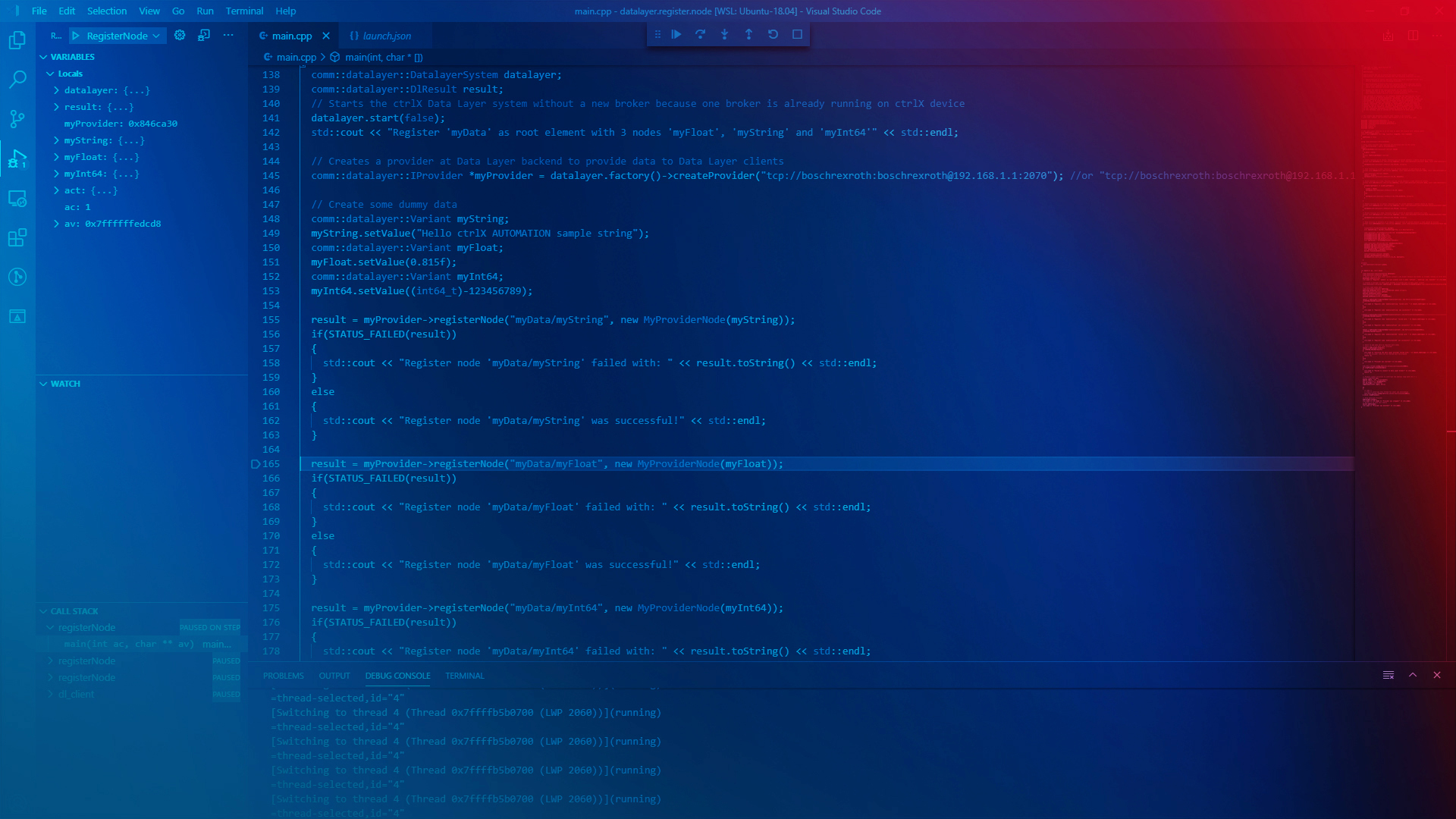This screenshot has height=819, width=1456.
Task: Collapse the Locals variable scope
Action: point(50,74)
